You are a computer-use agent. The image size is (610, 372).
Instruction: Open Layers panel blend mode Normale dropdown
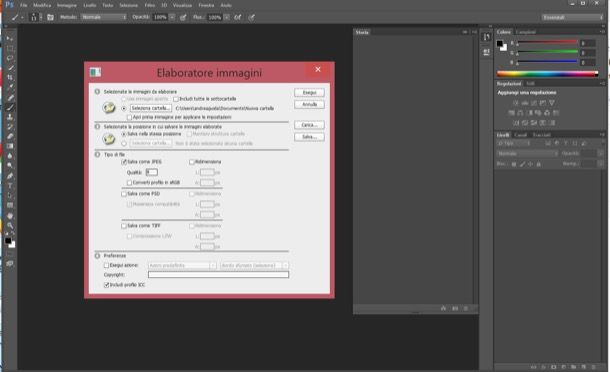coord(527,154)
